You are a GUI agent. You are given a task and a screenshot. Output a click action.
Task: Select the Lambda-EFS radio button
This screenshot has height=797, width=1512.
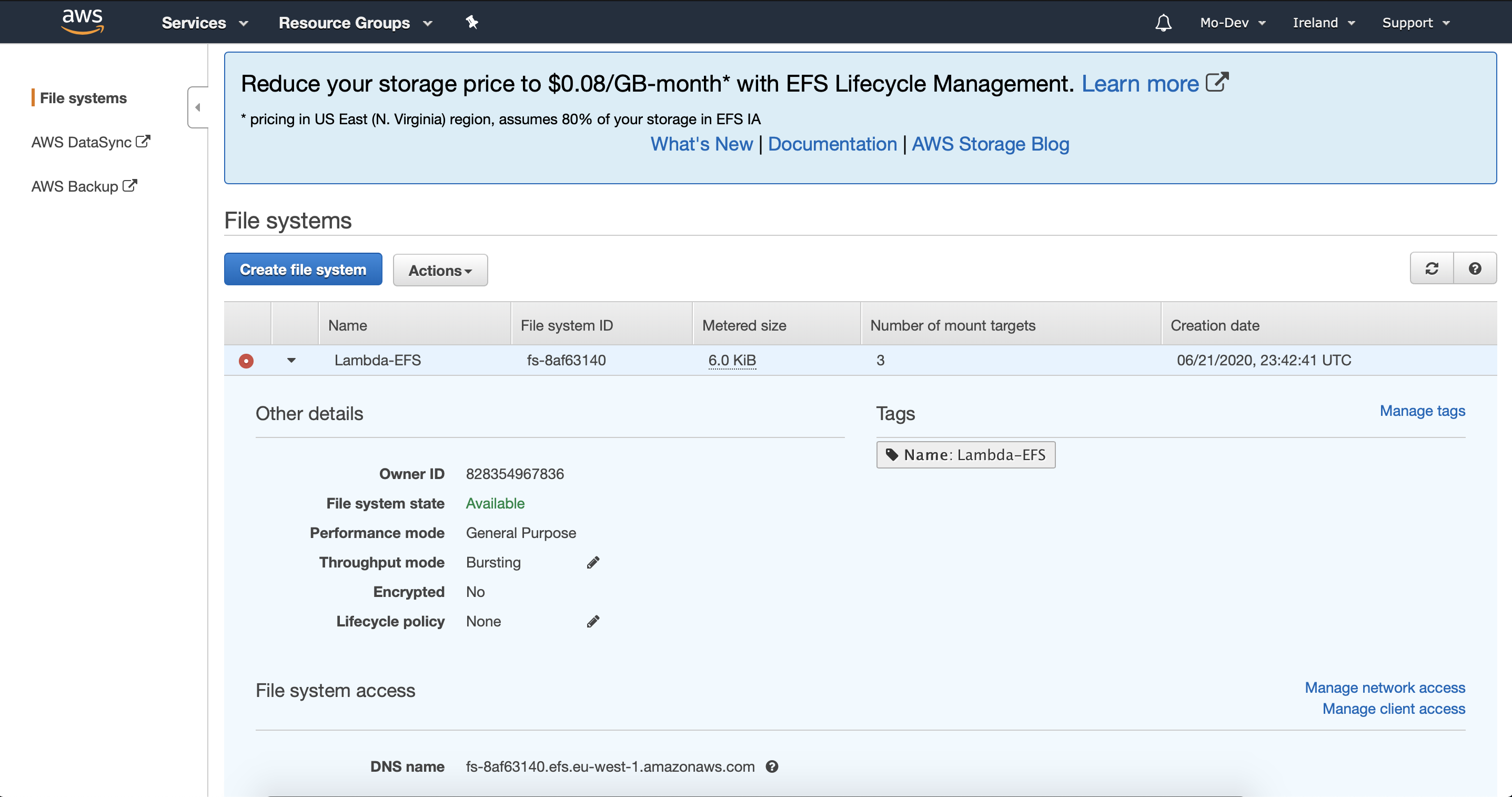(x=246, y=361)
